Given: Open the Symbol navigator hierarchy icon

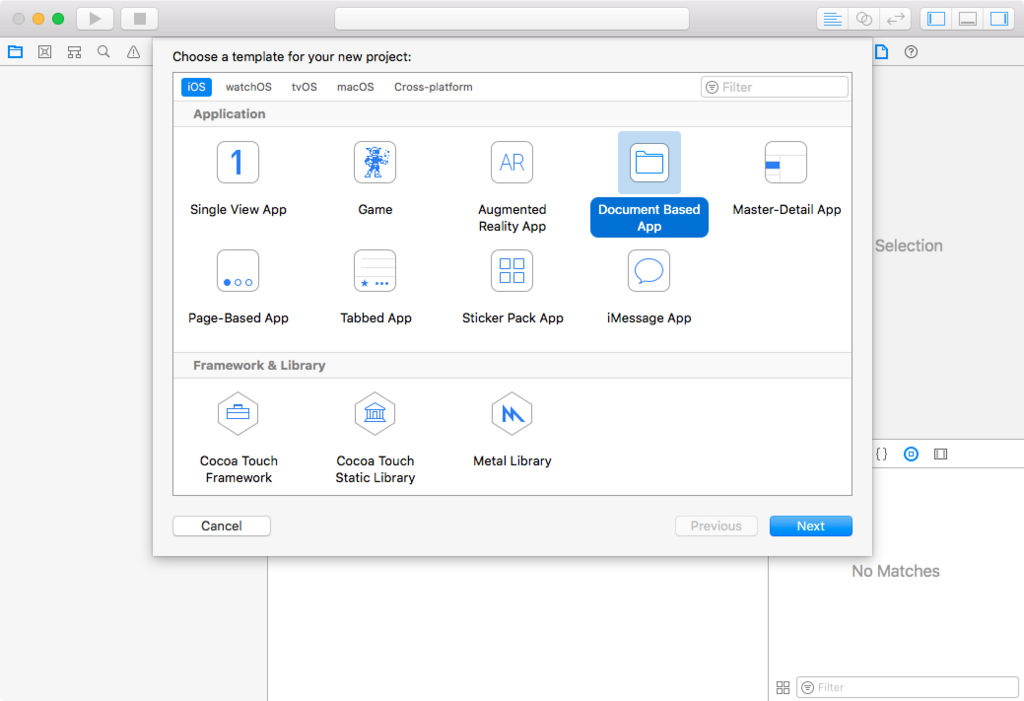Looking at the screenshot, I should (74, 52).
